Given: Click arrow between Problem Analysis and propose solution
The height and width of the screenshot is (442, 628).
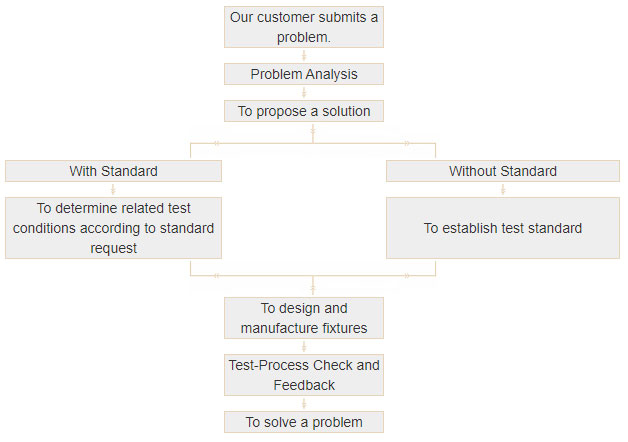Looking at the screenshot, I should click(304, 93).
